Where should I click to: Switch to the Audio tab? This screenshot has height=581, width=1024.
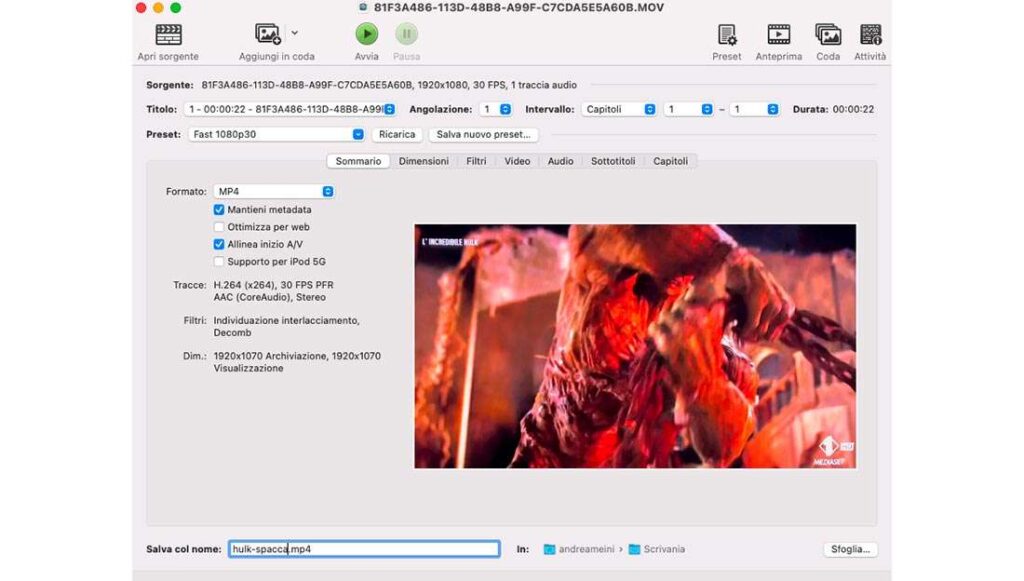560,161
